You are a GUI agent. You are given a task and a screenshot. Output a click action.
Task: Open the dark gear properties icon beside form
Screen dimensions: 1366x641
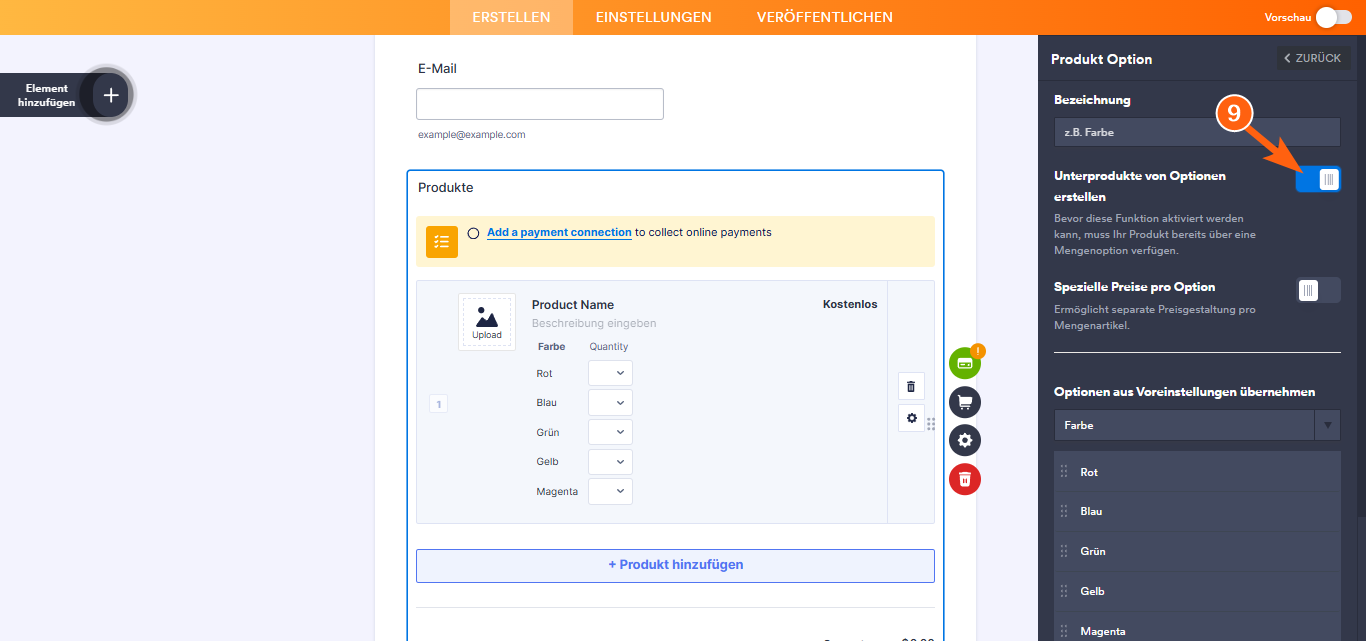[x=965, y=440]
